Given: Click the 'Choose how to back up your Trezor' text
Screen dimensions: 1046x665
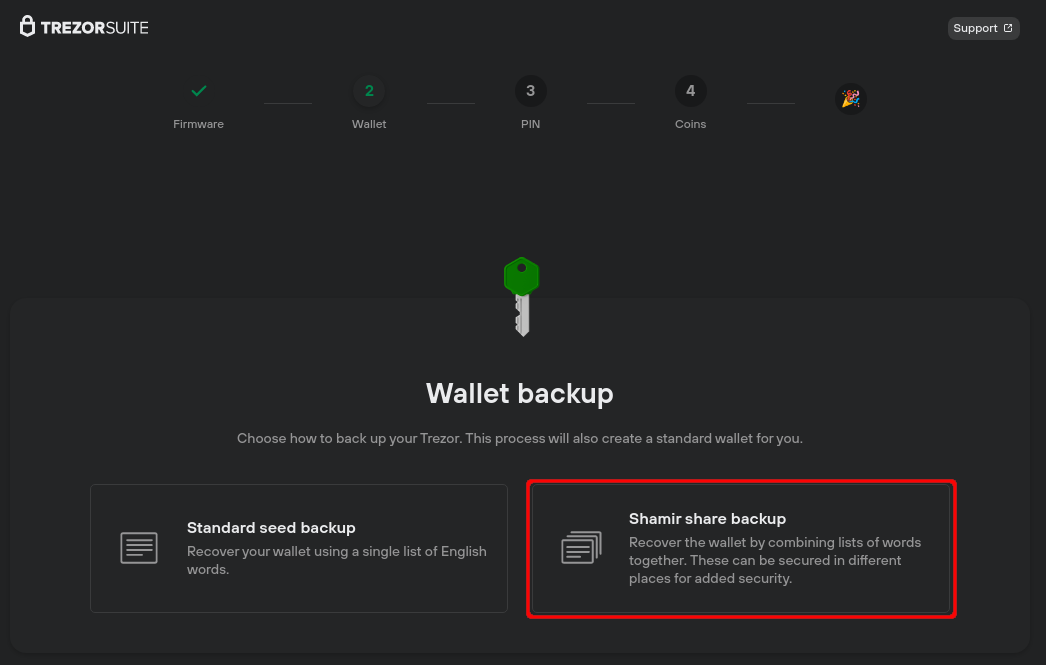Looking at the screenshot, I should coord(520,438).
